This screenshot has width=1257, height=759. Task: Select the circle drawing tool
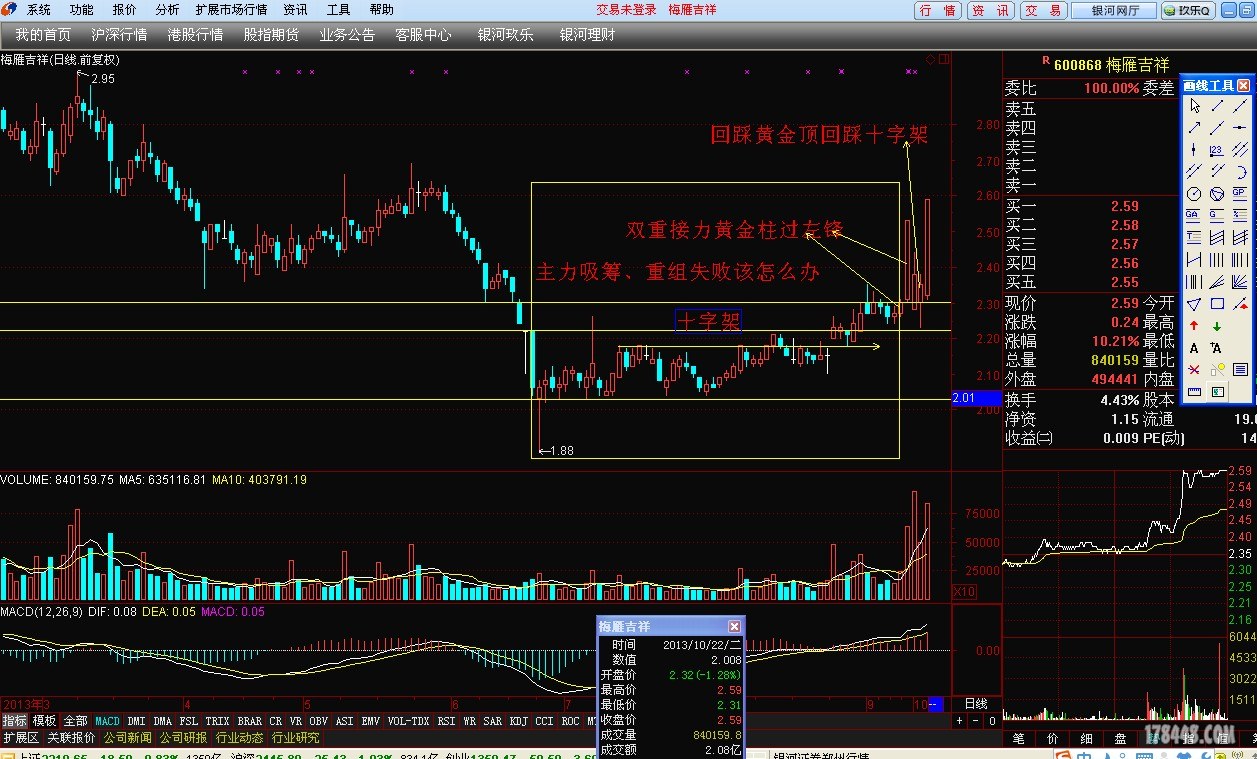click(1194, 194)
